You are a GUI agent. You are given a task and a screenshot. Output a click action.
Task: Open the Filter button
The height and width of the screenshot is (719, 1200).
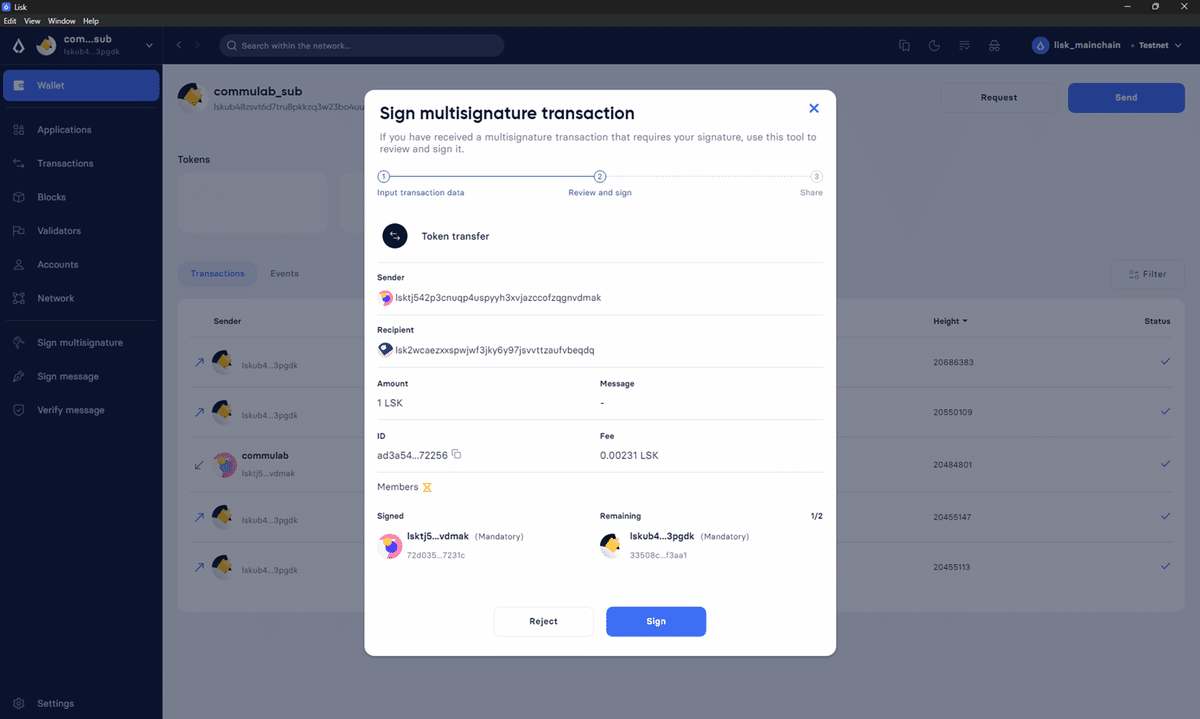[1147, 274]
